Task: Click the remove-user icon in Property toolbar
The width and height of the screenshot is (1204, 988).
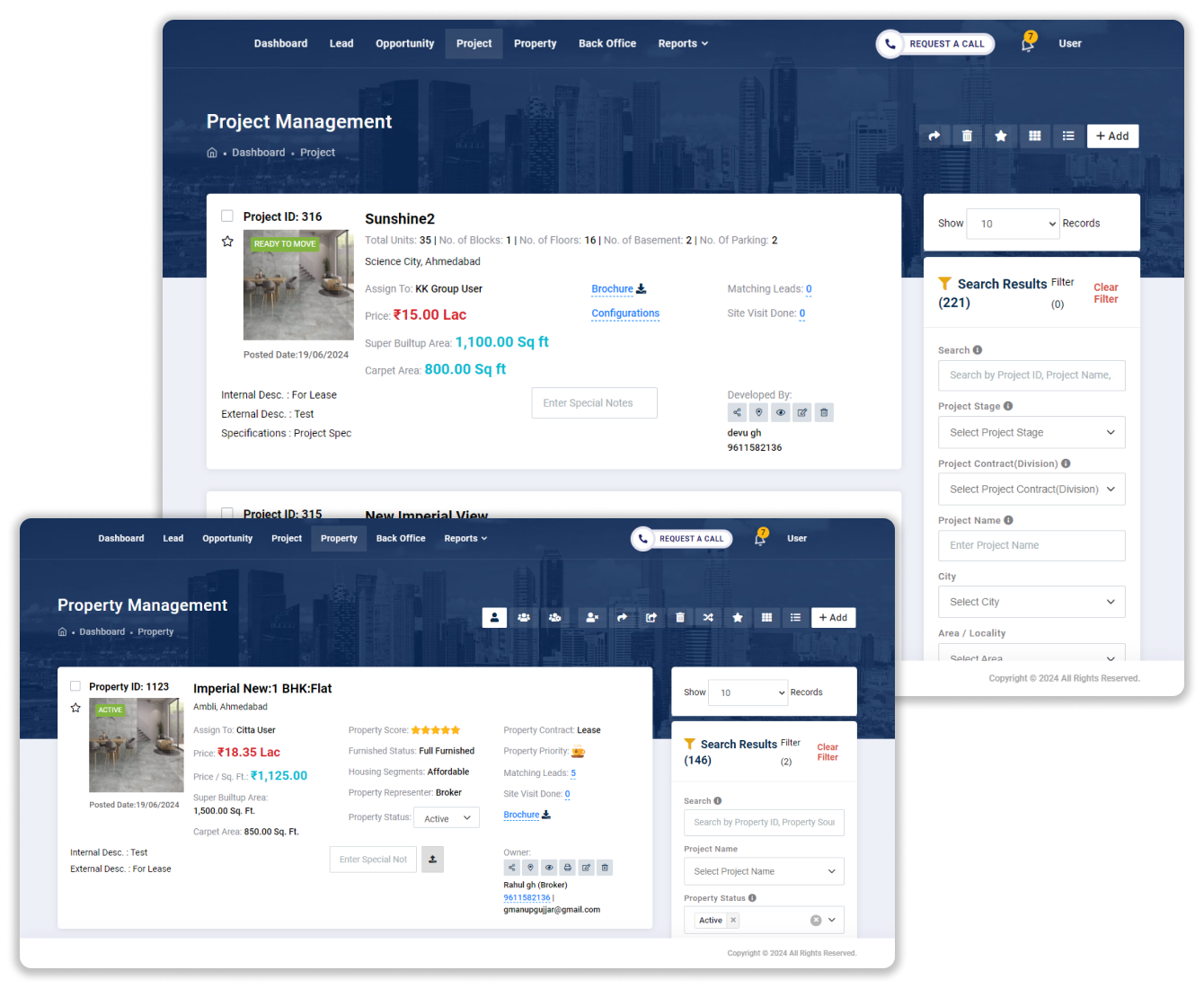Action: (592, 617)
